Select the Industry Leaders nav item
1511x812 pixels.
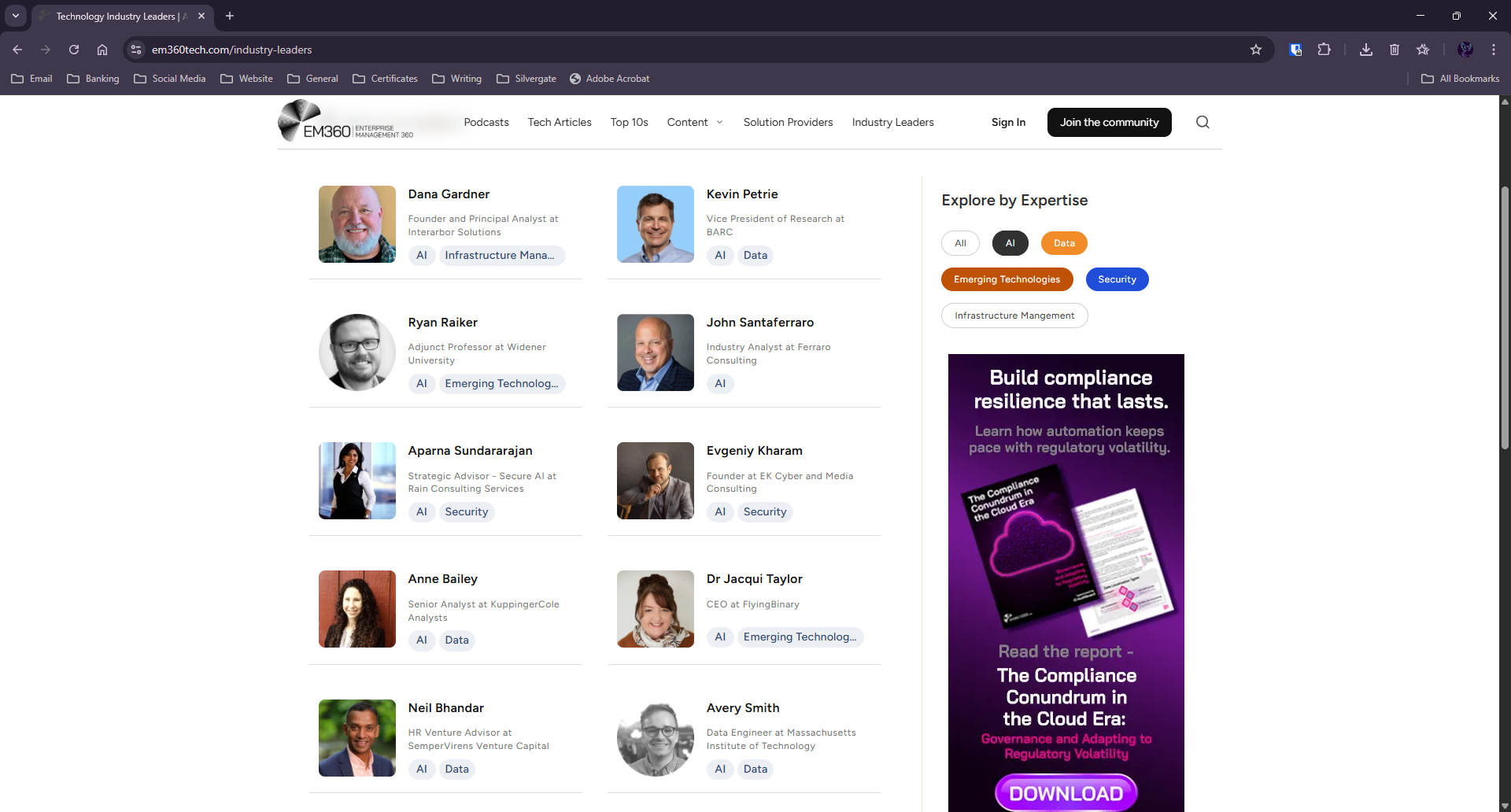[892, 122]
